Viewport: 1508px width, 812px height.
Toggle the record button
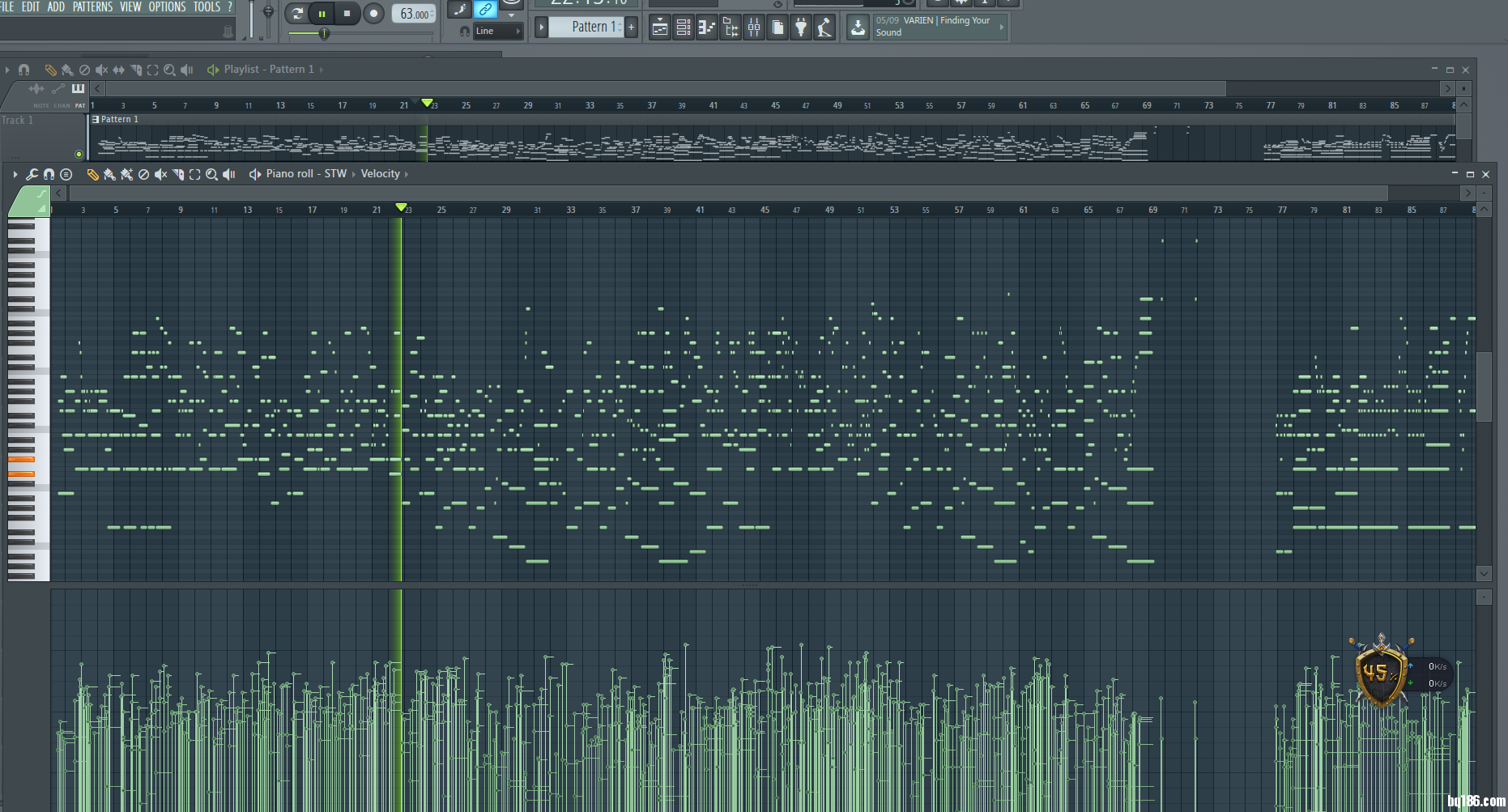coord(373,13)
